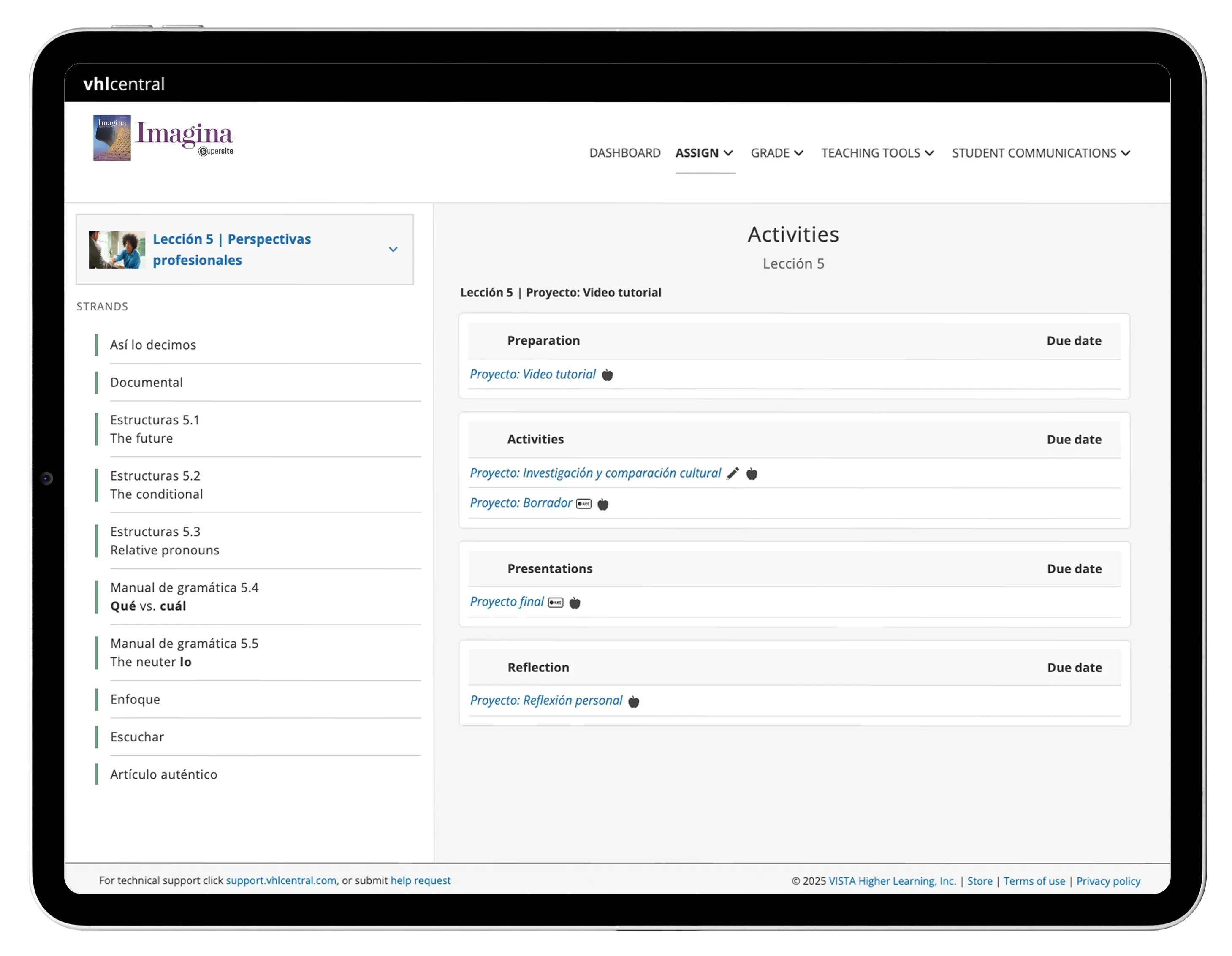Click apple icon beside Reflexión personal
Image resolution: width=1232 pixels, height=956 pixels.
(x=633, y=702)
